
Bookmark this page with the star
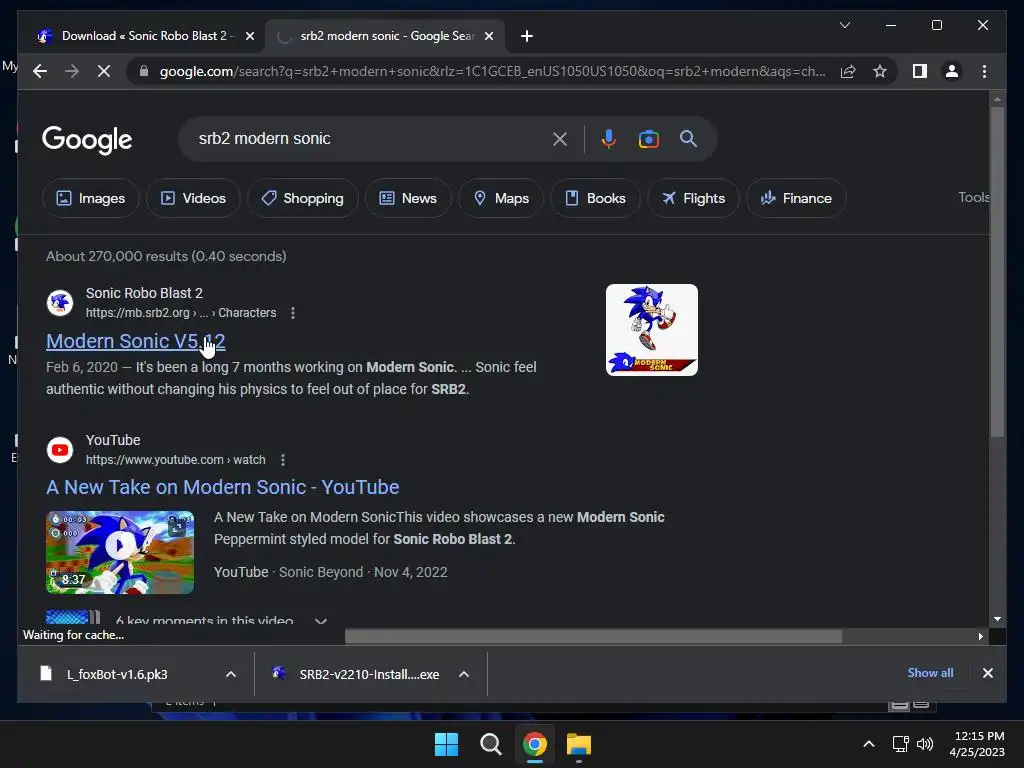880,71
